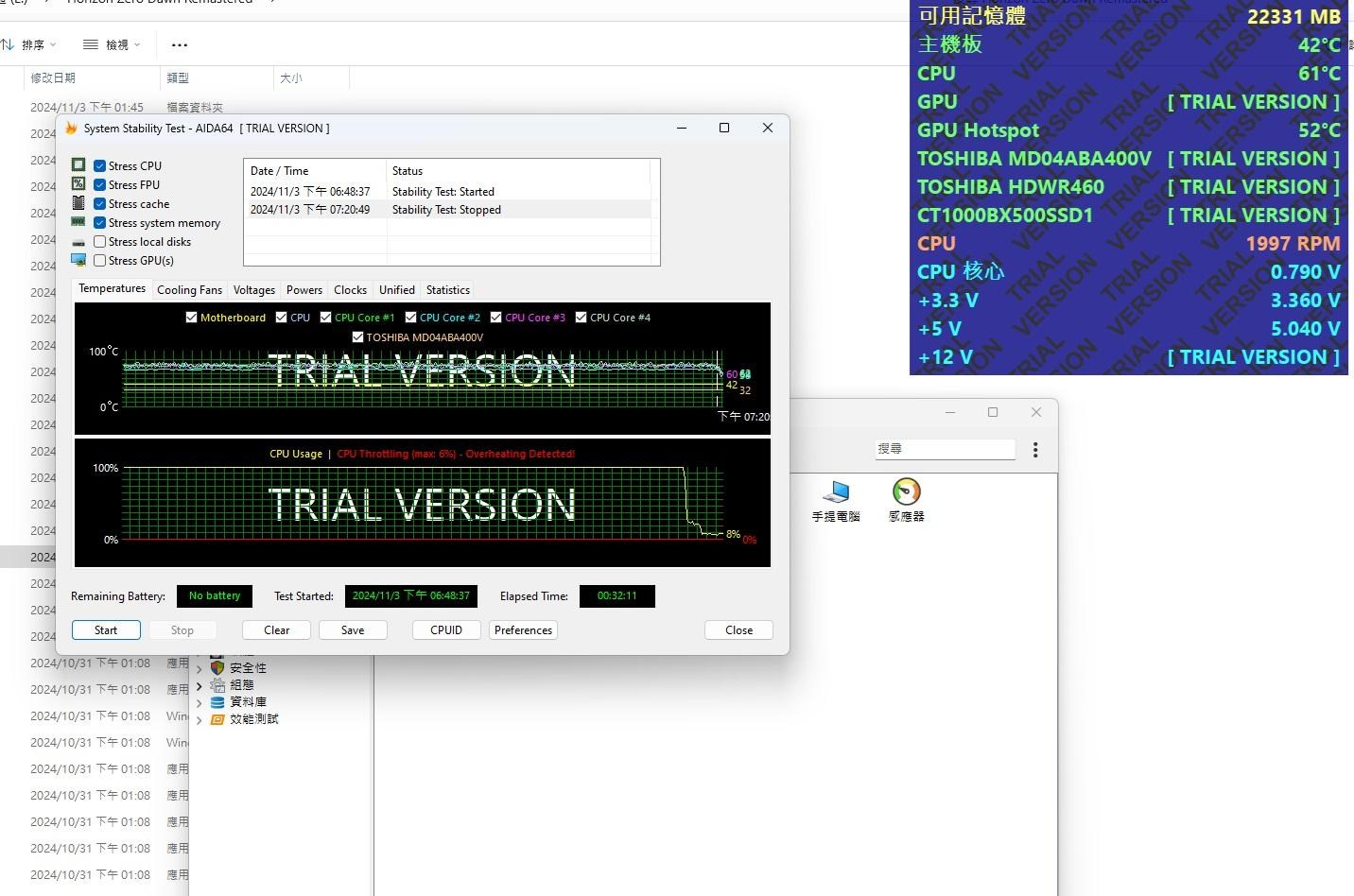1354x896 pixels.
Task: Toggle CPU Core #3 graph checkbox
Action: click(495, 318)
